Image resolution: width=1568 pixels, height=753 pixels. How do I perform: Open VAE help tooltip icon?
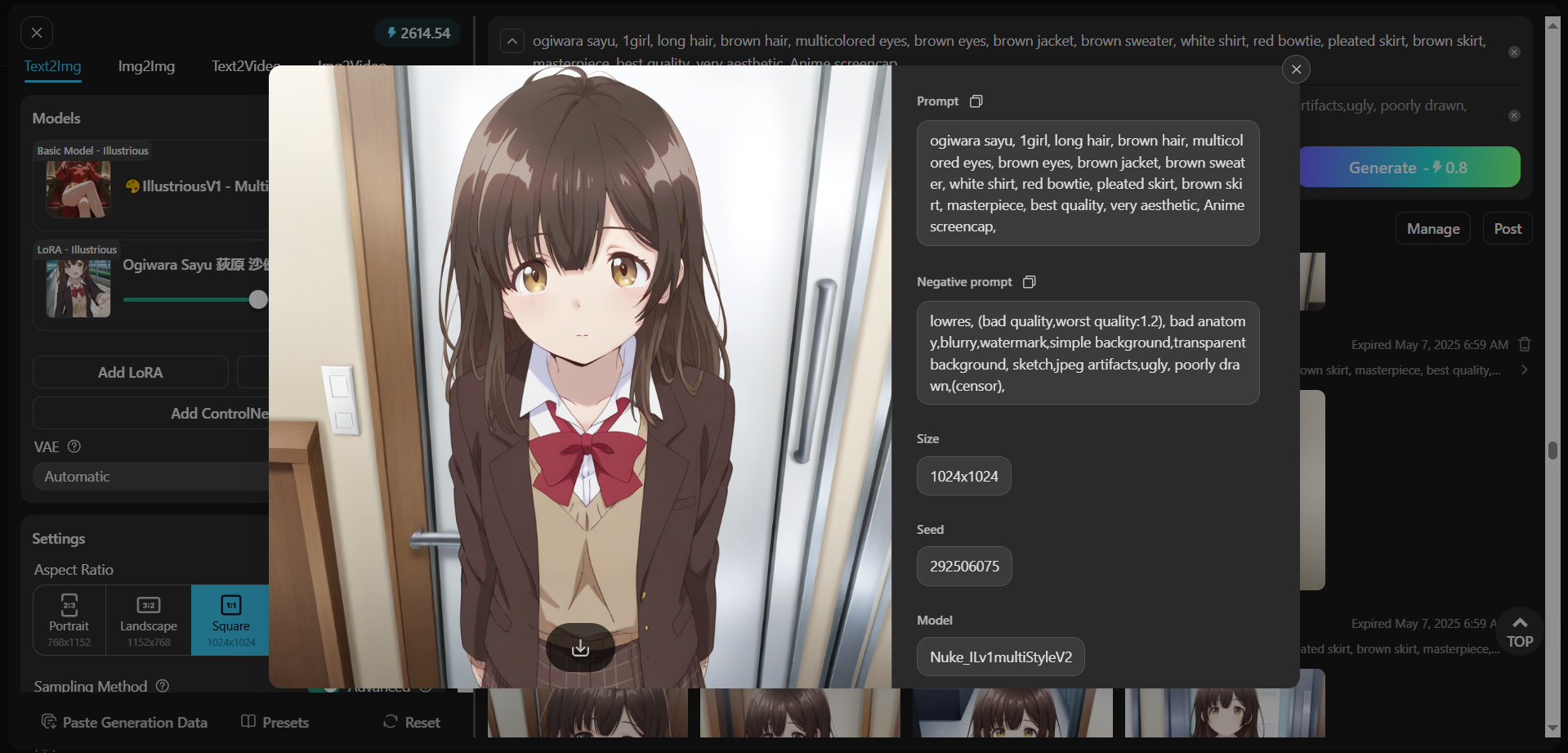[74, 446]
